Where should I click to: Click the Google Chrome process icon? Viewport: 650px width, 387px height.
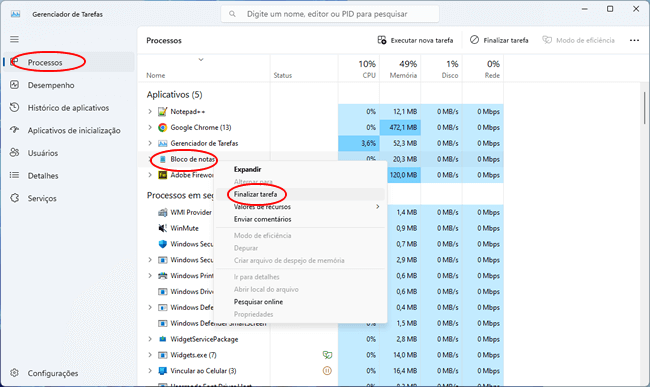click(162, 128)
